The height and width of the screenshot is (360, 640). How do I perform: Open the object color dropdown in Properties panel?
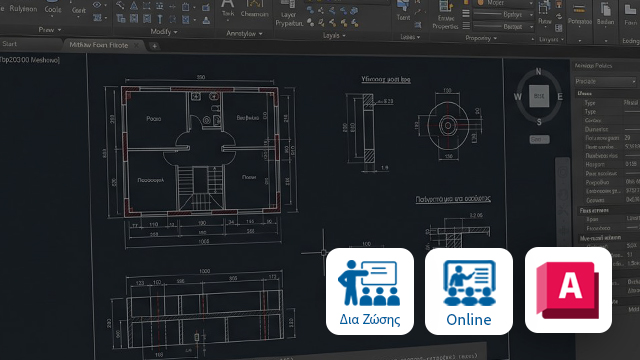[504, 3]
